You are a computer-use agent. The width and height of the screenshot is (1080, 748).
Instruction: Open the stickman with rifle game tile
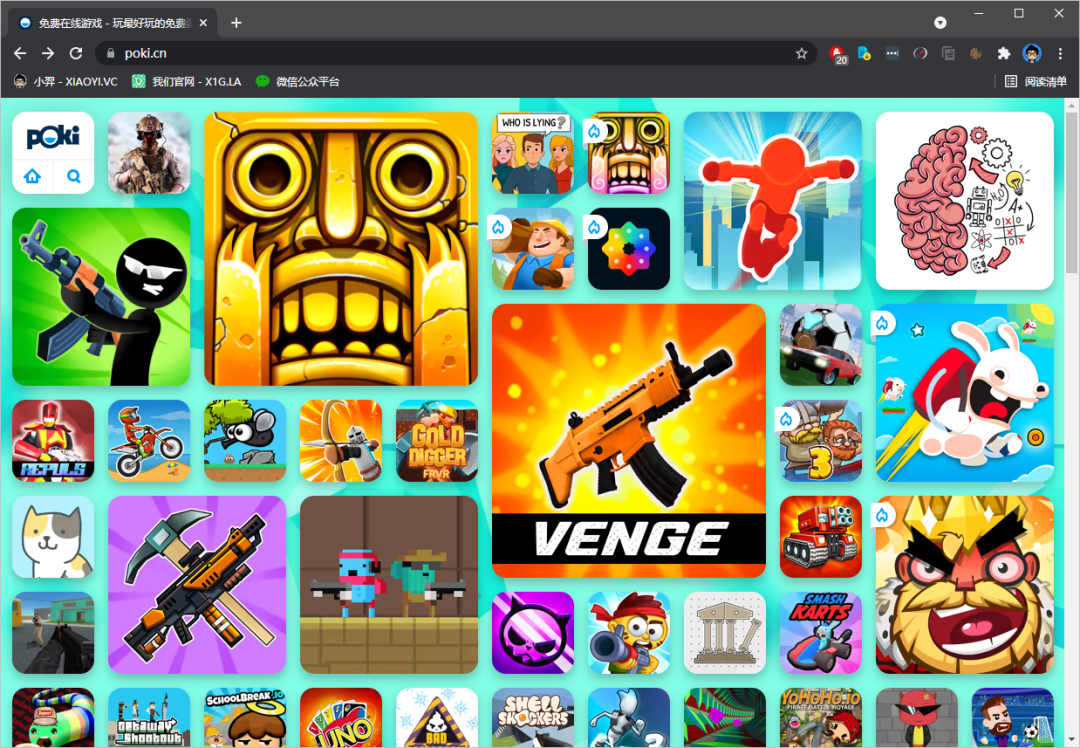click(101, 297)
